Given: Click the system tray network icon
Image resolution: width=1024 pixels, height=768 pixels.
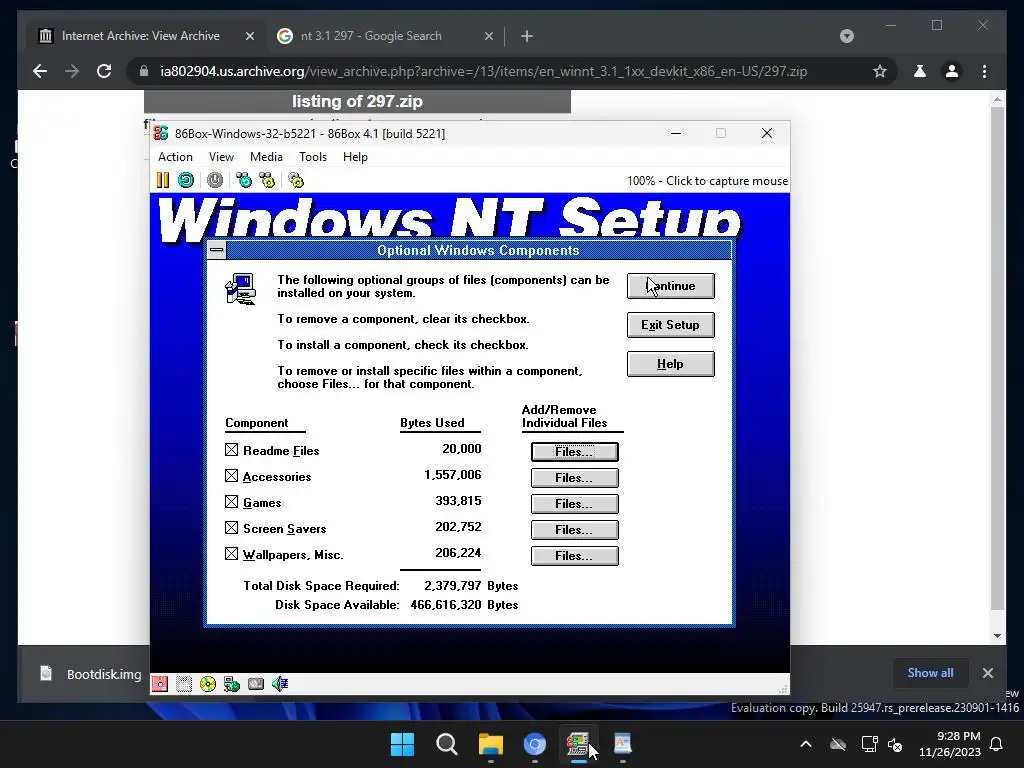Looking at the screenshot, I should [869, 744].
